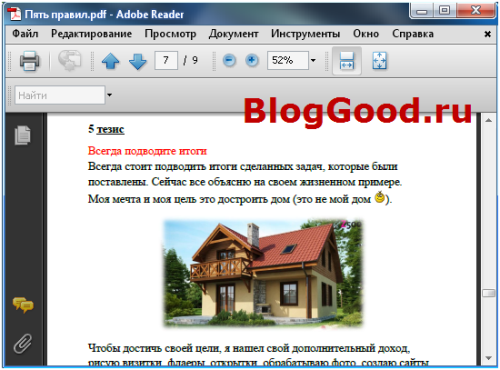The width and height of the screenshot is (500, 370).
Task: Open the Просмотр menu
Action: click(x=170, y=34)
